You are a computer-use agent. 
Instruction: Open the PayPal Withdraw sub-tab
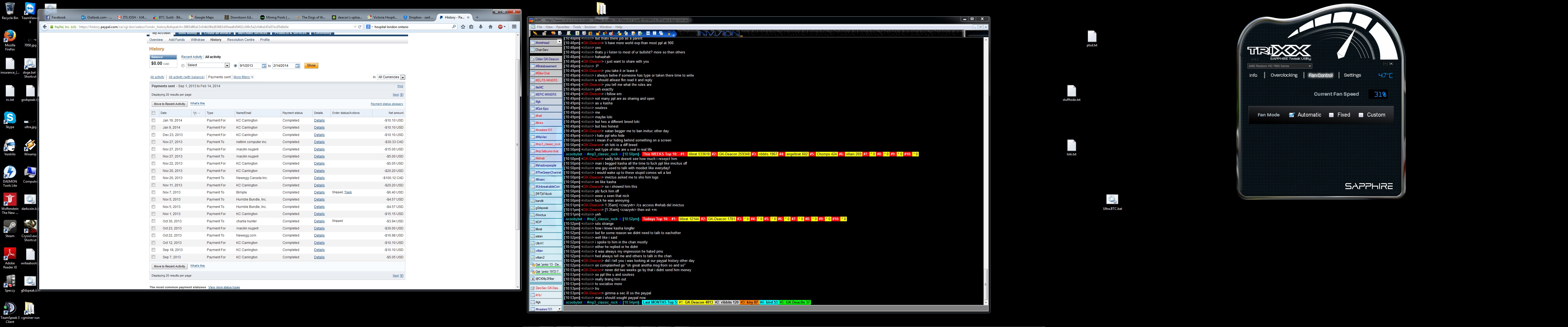198,40
